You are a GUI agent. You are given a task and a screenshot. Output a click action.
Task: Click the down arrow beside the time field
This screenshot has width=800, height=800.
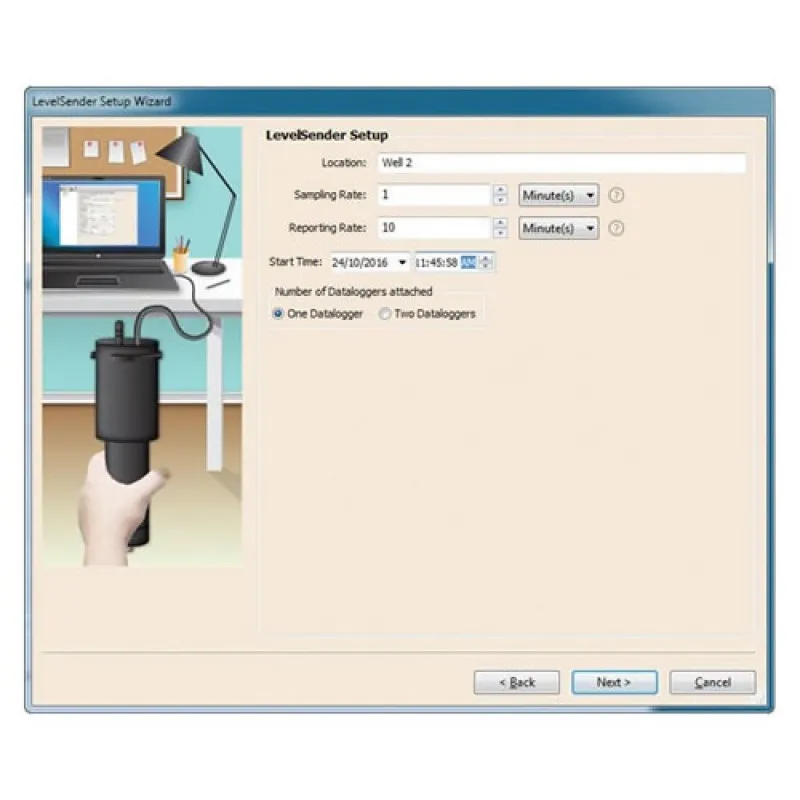coord(486,265)
